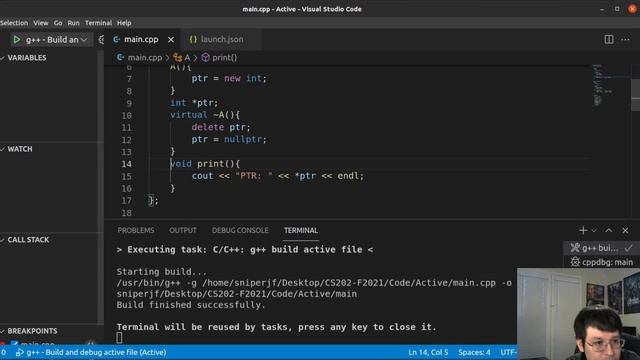Click the Spaces: 4 status item

pos(474,352)
